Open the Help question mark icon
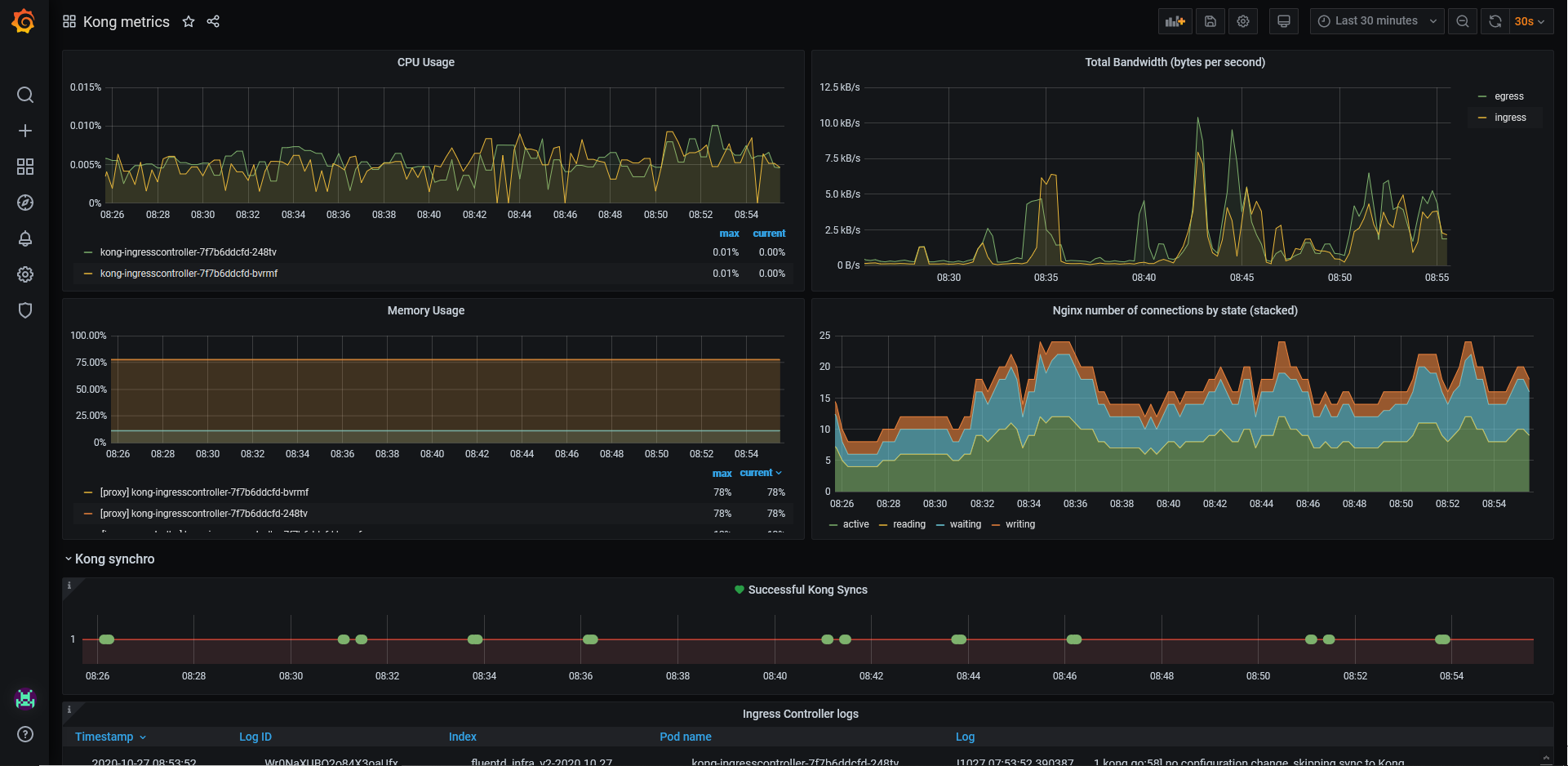This screenshot has width=1568, height=766. pos(25,734)
